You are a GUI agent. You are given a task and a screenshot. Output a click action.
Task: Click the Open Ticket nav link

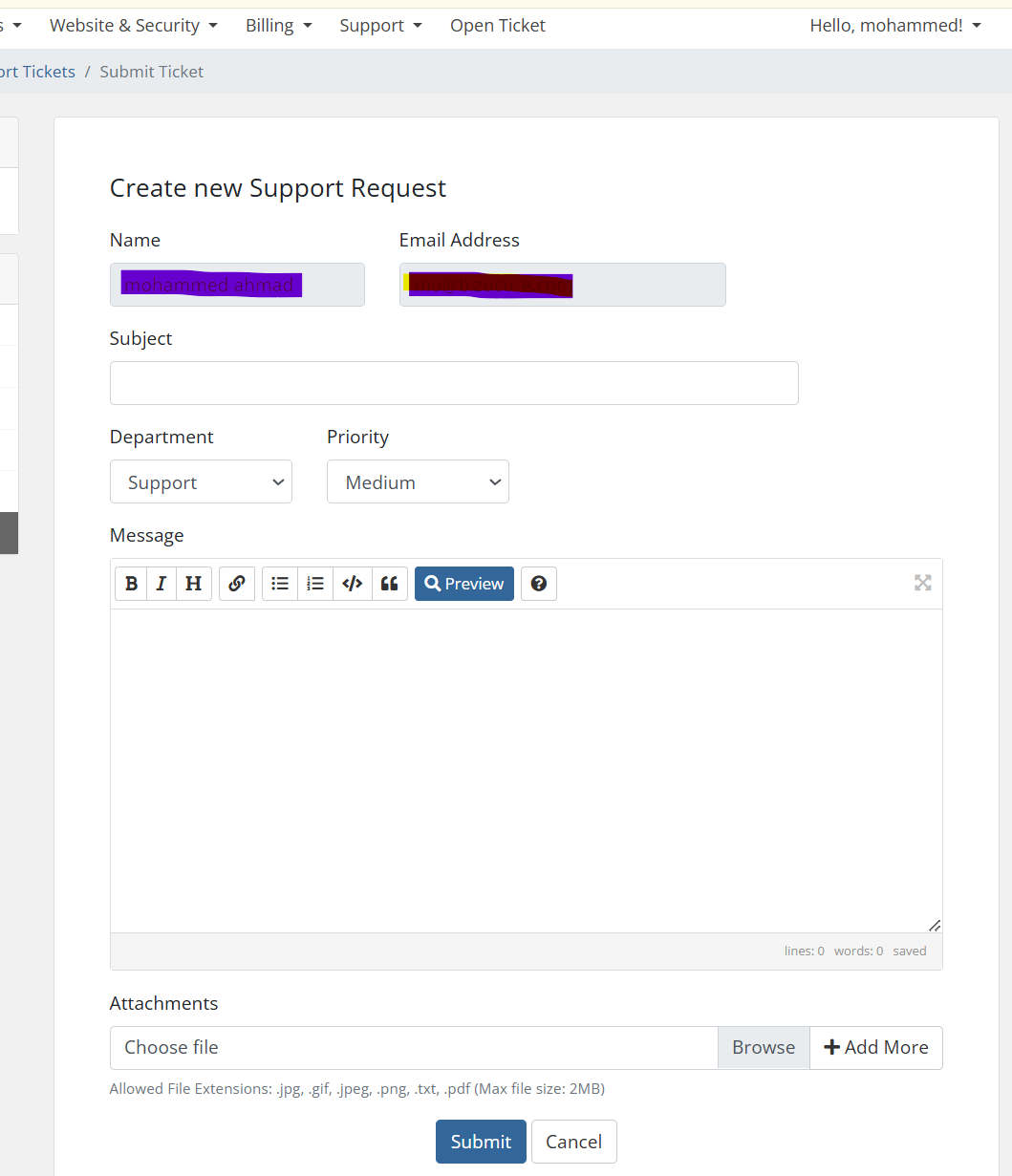pyautogui.click(x=497, y=26)
